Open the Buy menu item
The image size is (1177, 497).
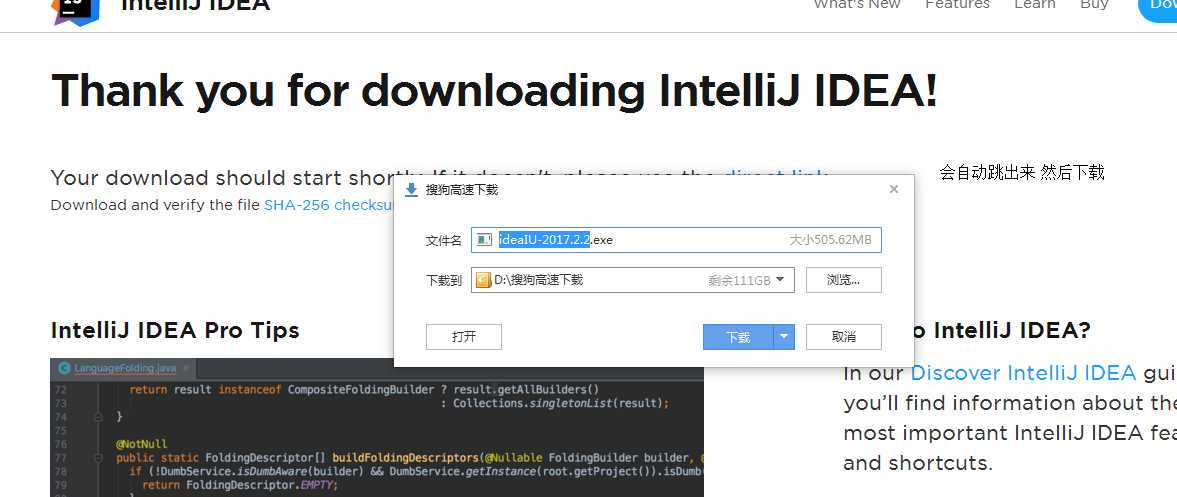click(x=1094, y=5)
